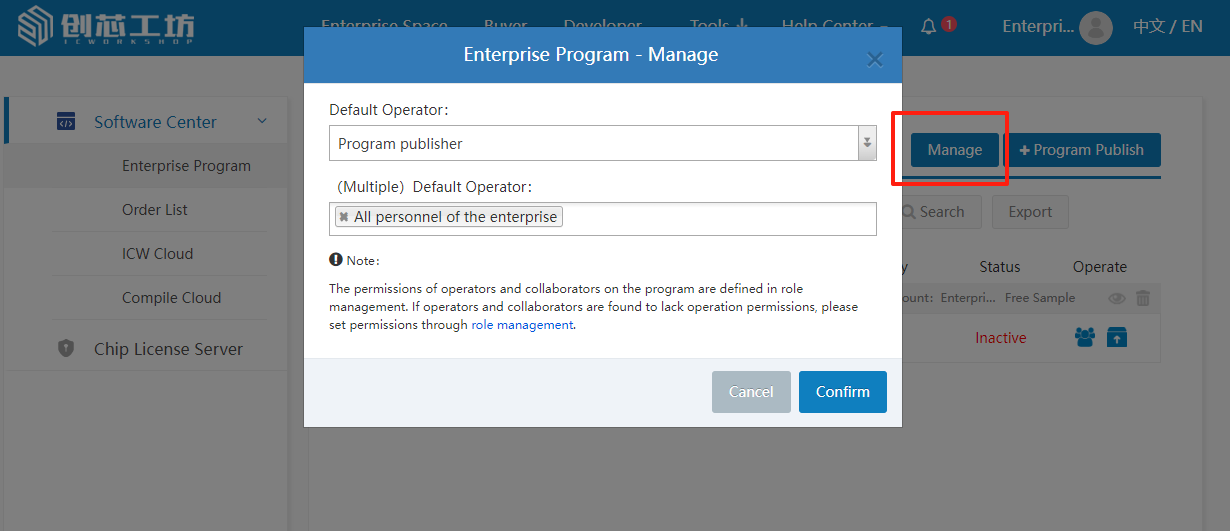This screenshot has height=531, width=1230.
Task: Switch language with the 中文 / EN toggle
Action: click(1167, 27)
